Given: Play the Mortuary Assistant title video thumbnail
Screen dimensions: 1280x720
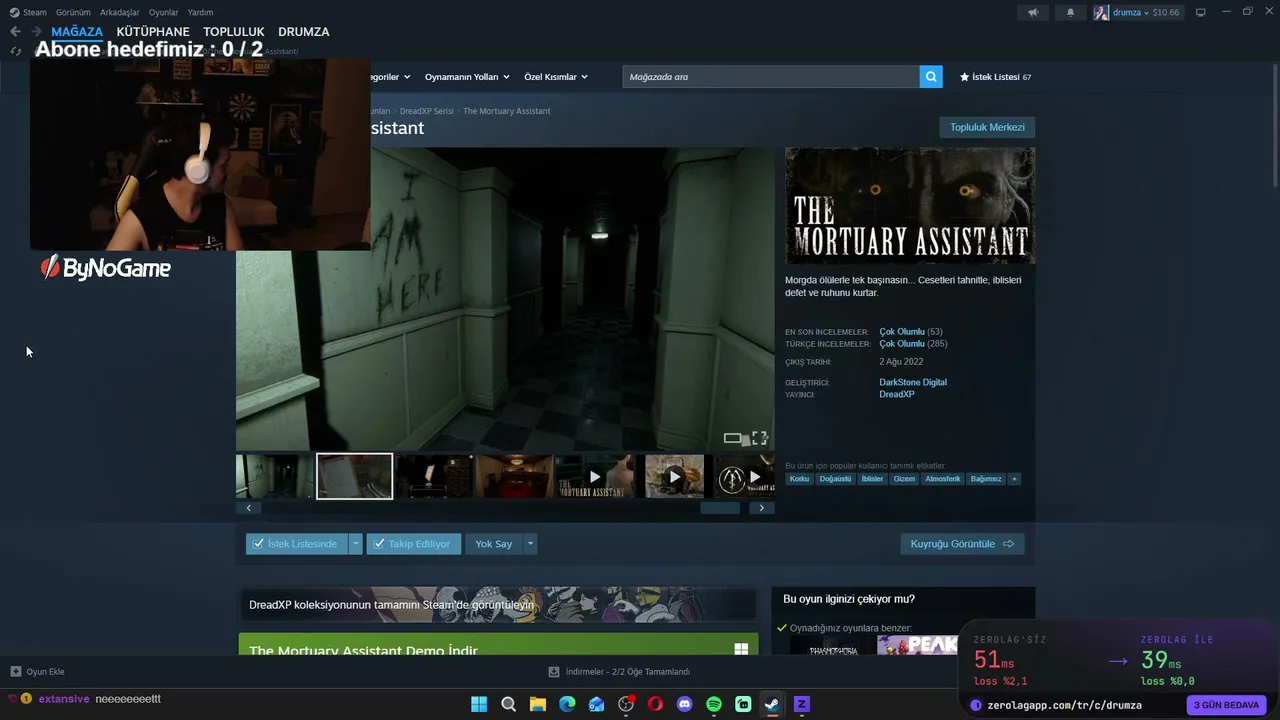Looking at the screenshot, I should [x=595, y=476].
